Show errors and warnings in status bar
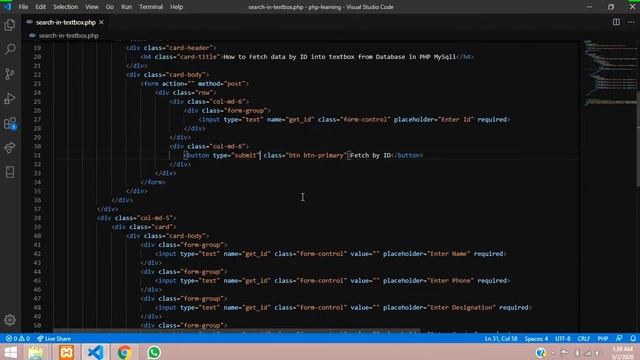This screenshot has width=640, height=360. [18, 338]
